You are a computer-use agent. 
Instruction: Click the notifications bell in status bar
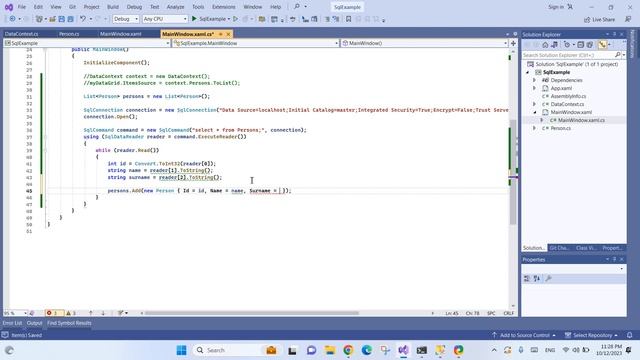pos(629,335)
